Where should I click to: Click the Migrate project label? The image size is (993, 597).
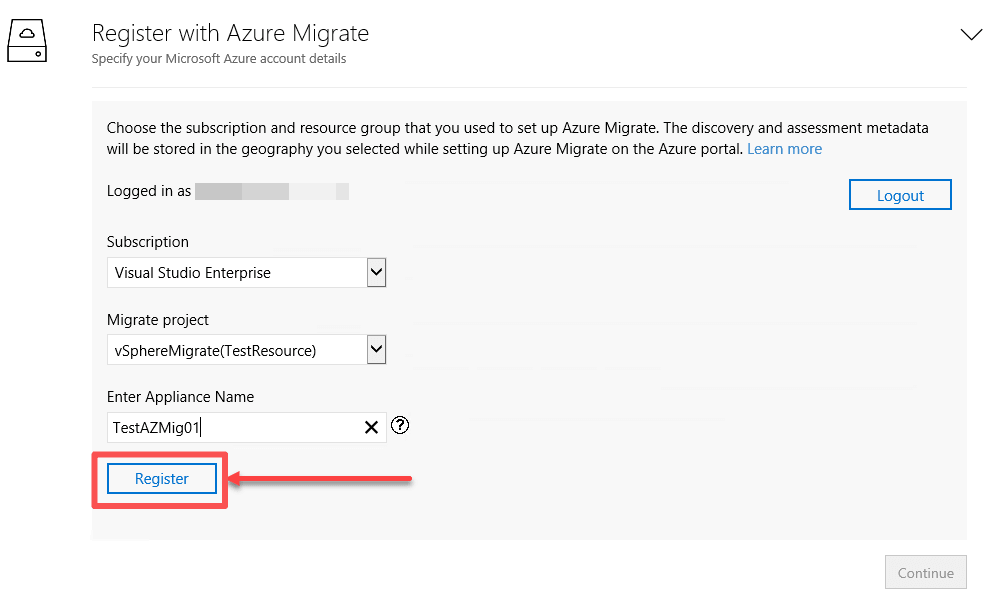coord(158,320)
